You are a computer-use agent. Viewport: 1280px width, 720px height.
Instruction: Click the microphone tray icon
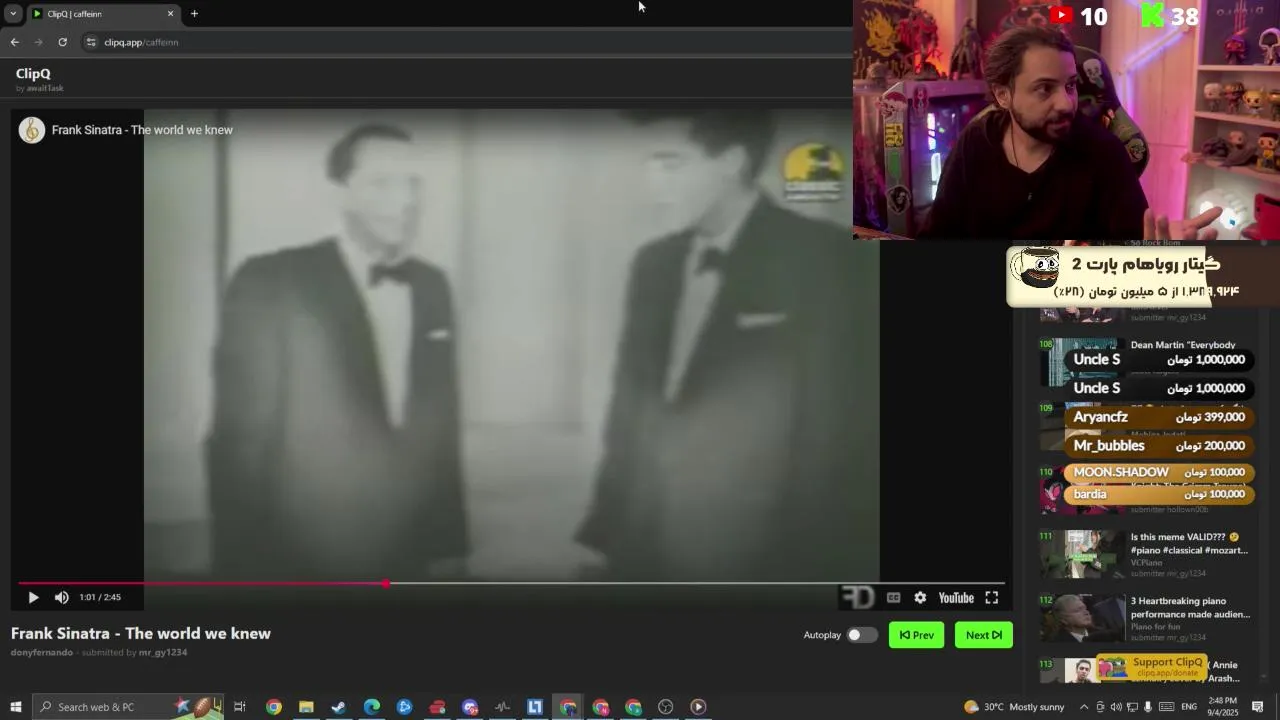[1147, 707]
